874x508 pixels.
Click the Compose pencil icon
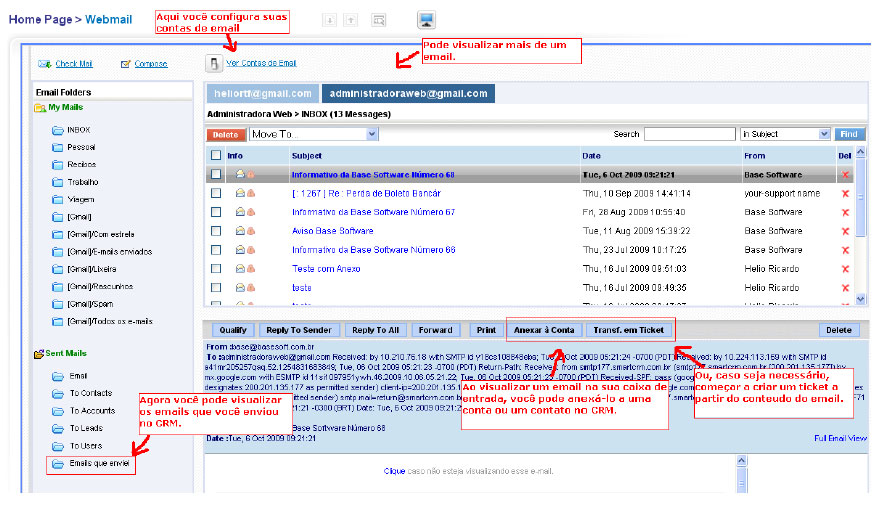(126, 64)
